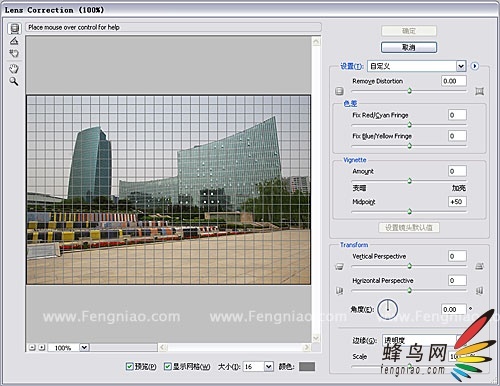Select the Remove Distortion tool
Viewport: 500px width, 386px height.
point(14,29)
